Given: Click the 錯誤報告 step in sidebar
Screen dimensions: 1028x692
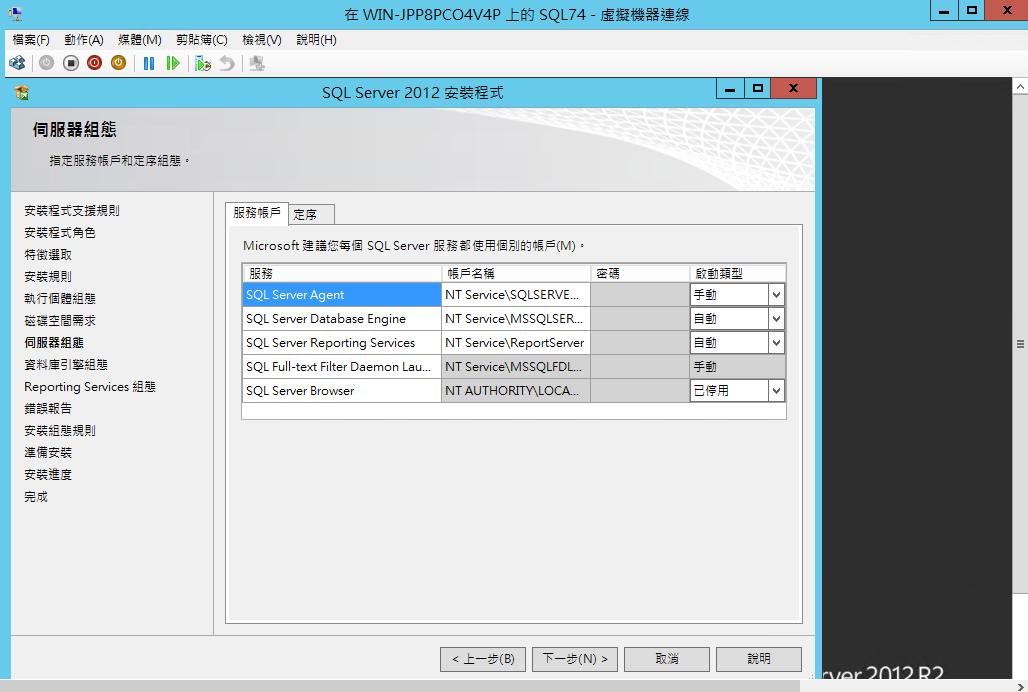Looking at the screenshot, I should (48, 409).
